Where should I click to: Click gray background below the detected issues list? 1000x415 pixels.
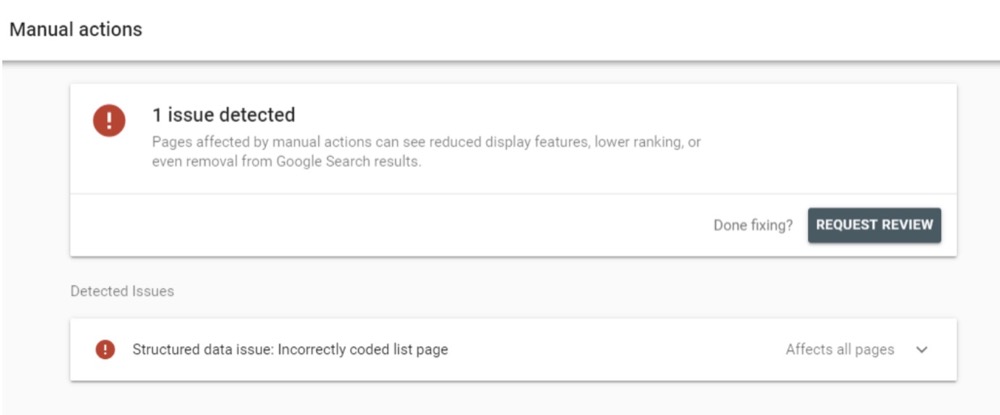(500, 398)
